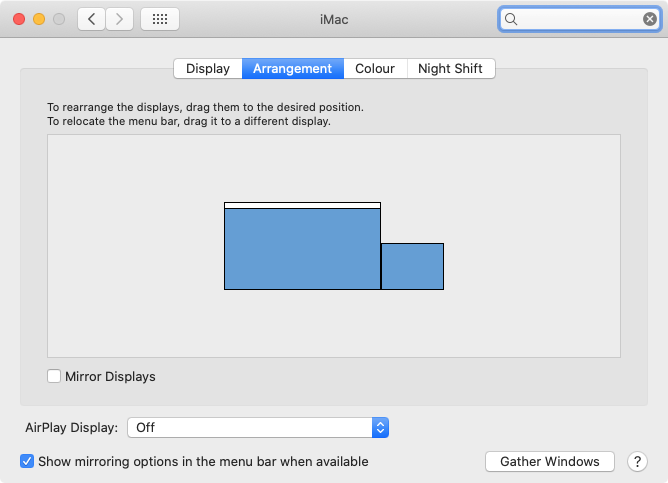The height and width of the screenshot is (483, 668).
Task: Click the white menu bar strip on display
Action: [x=302, y=205]
